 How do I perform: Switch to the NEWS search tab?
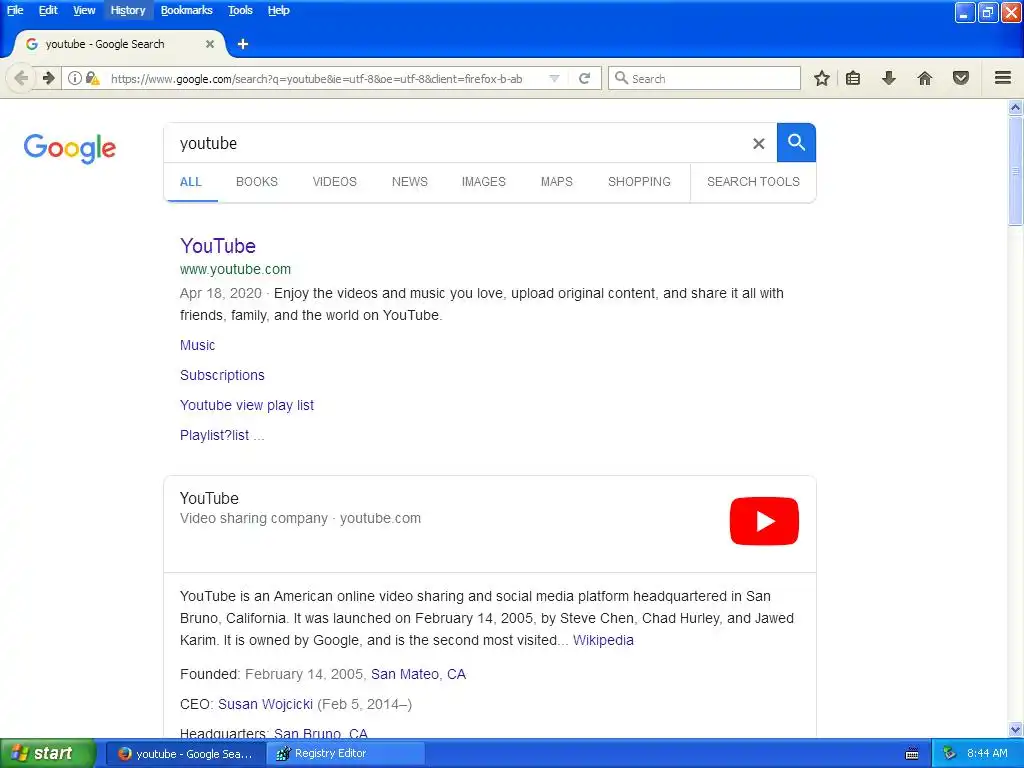tap(409, 182)
